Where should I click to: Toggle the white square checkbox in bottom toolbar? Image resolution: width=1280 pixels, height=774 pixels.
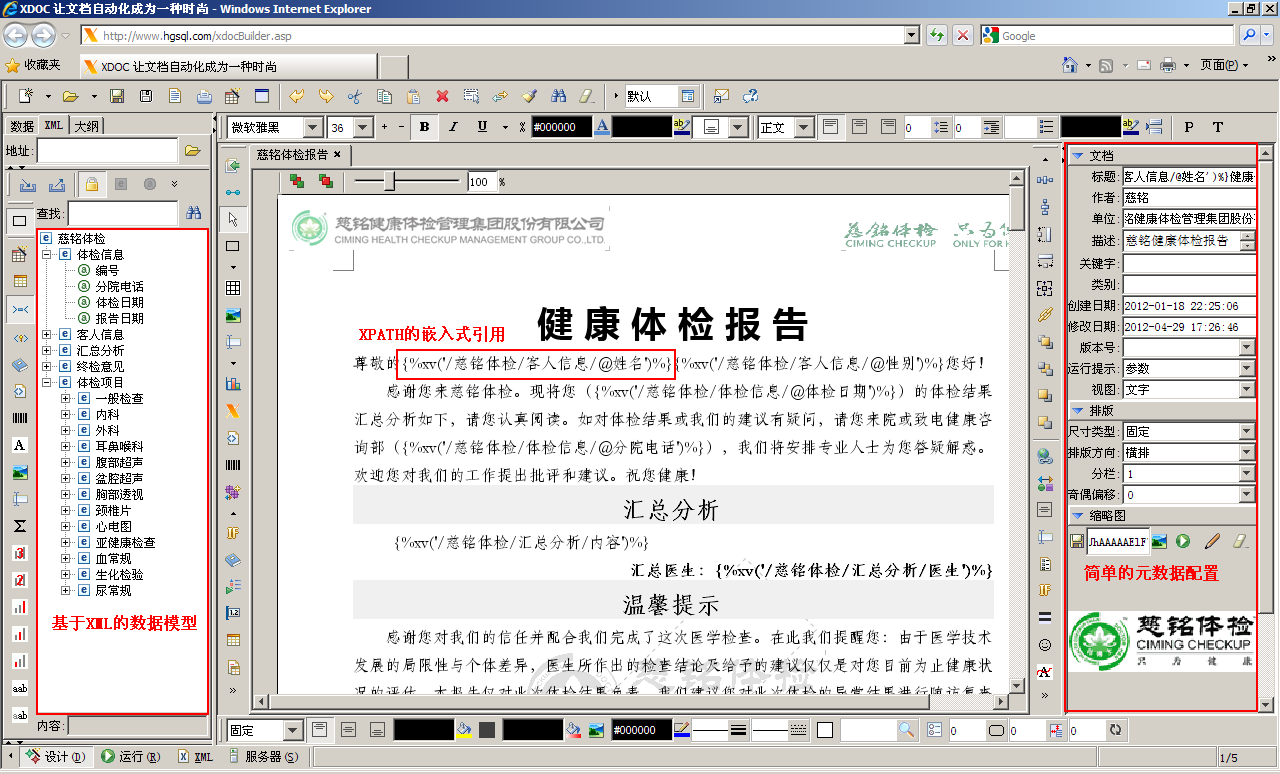(x=825, y=730)
